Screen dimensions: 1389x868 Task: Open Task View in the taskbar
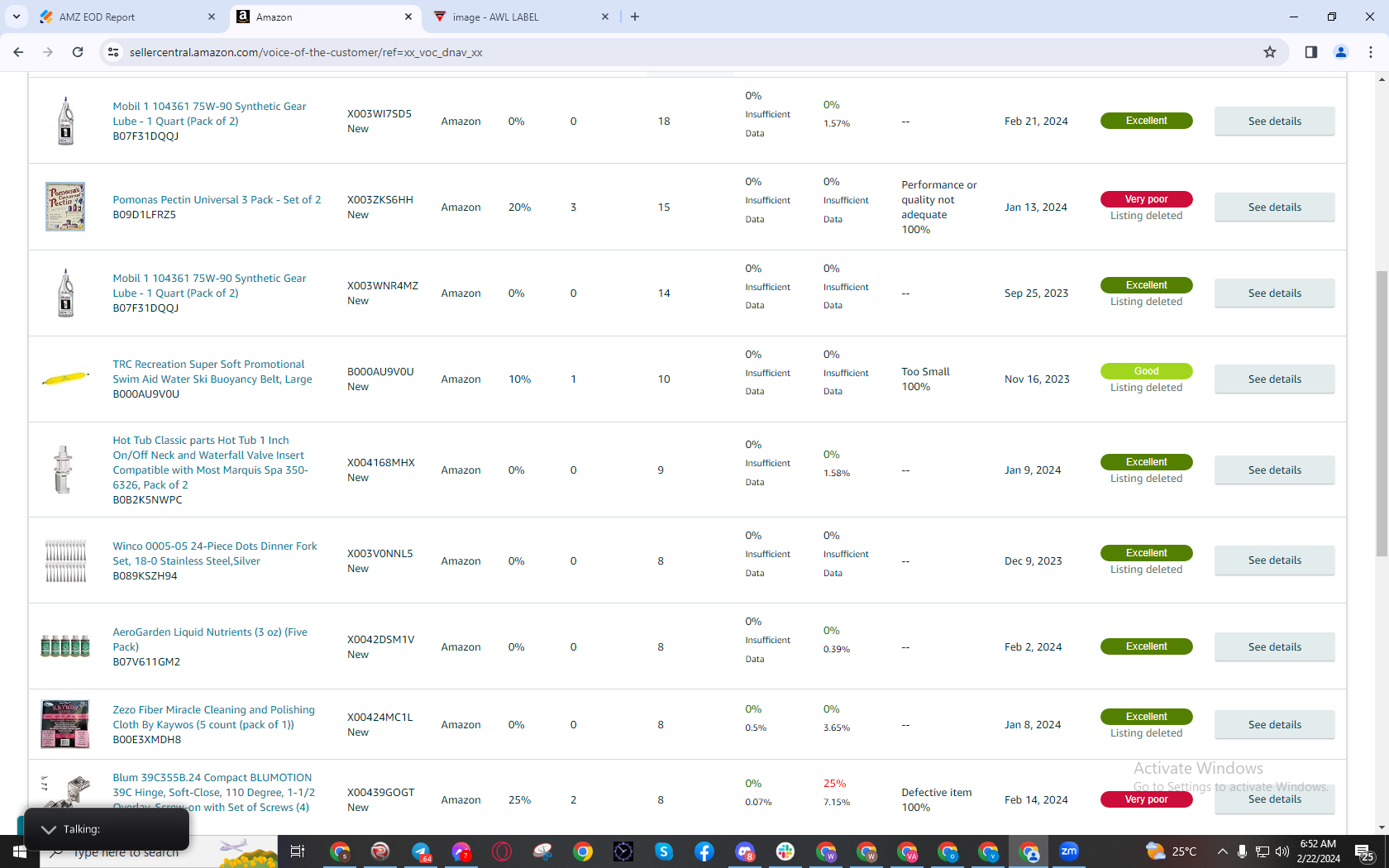tap(298, 851)
